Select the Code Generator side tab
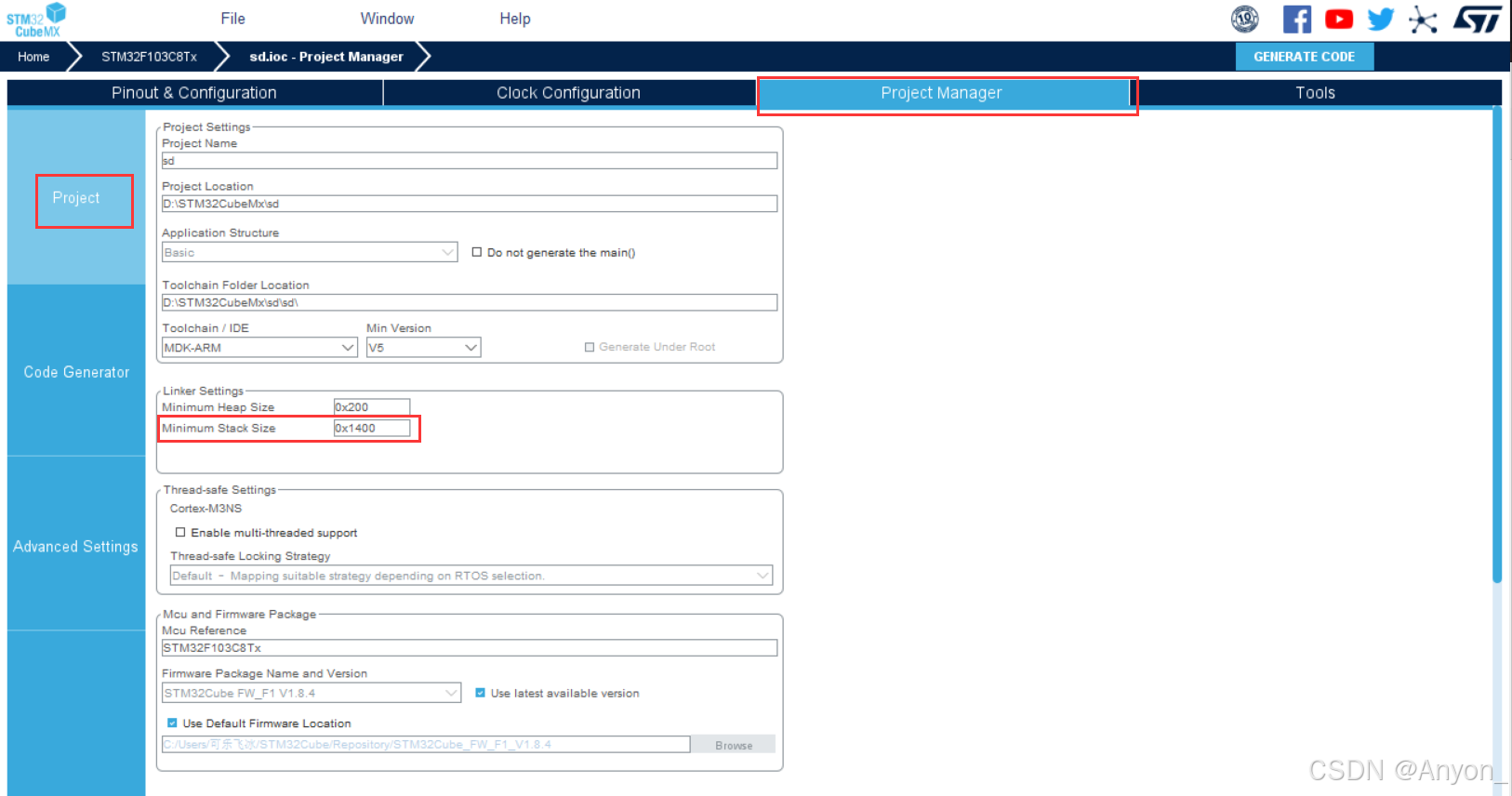 click(76, 372)
